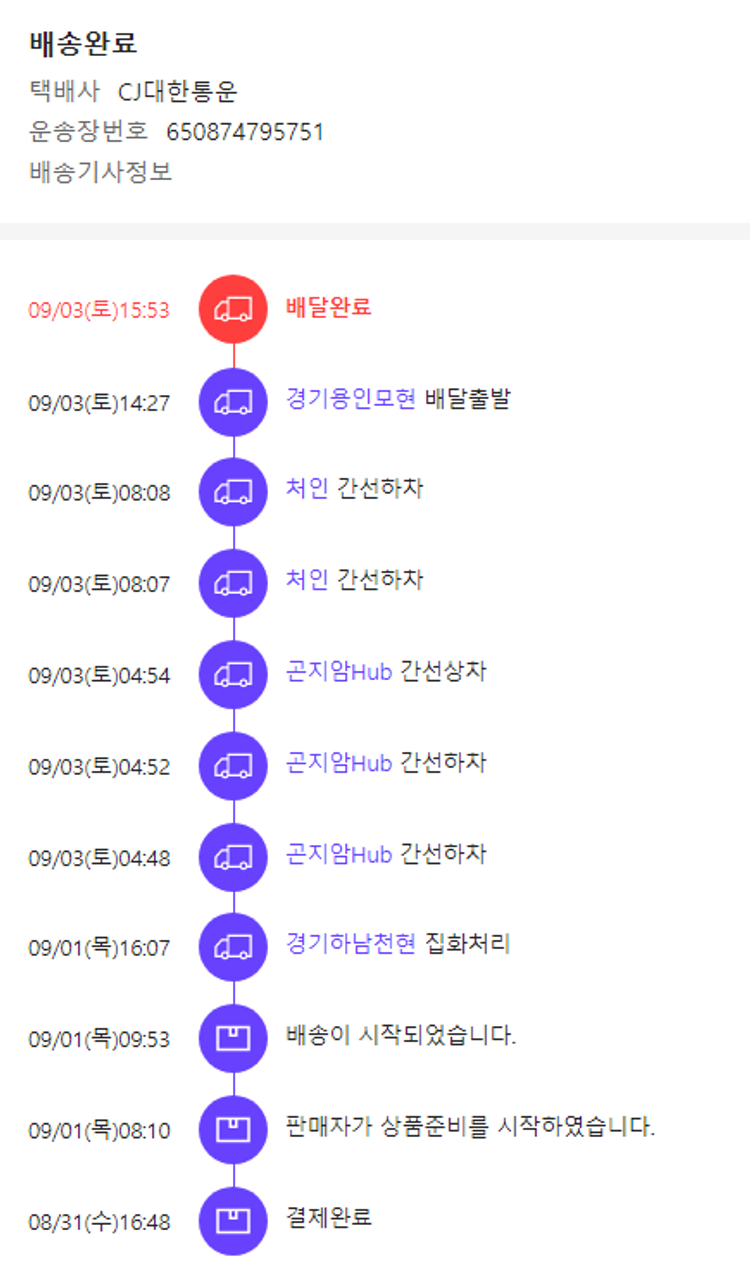750x1274 pixels.
Task: Open 처인 link at 08:07 entry
Action: pyautogui.click(x=306, y=580)
